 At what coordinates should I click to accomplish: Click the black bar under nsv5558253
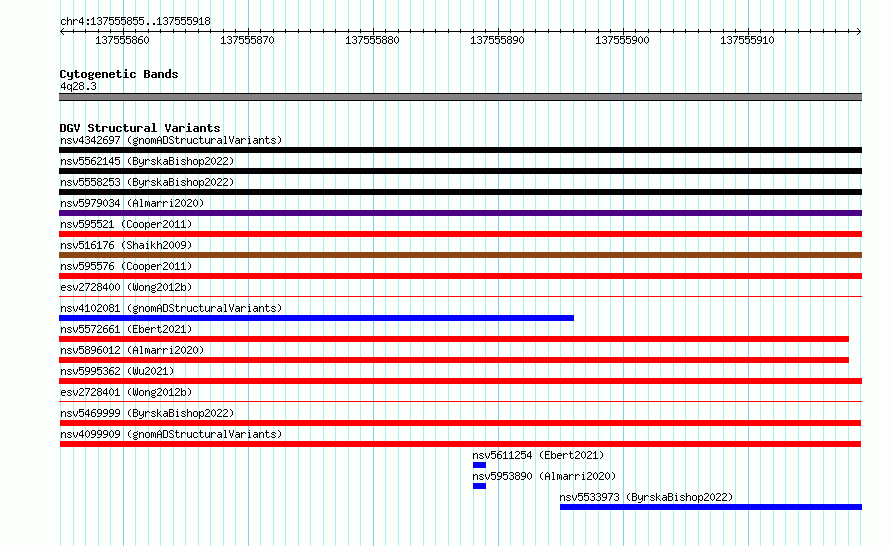460,192
